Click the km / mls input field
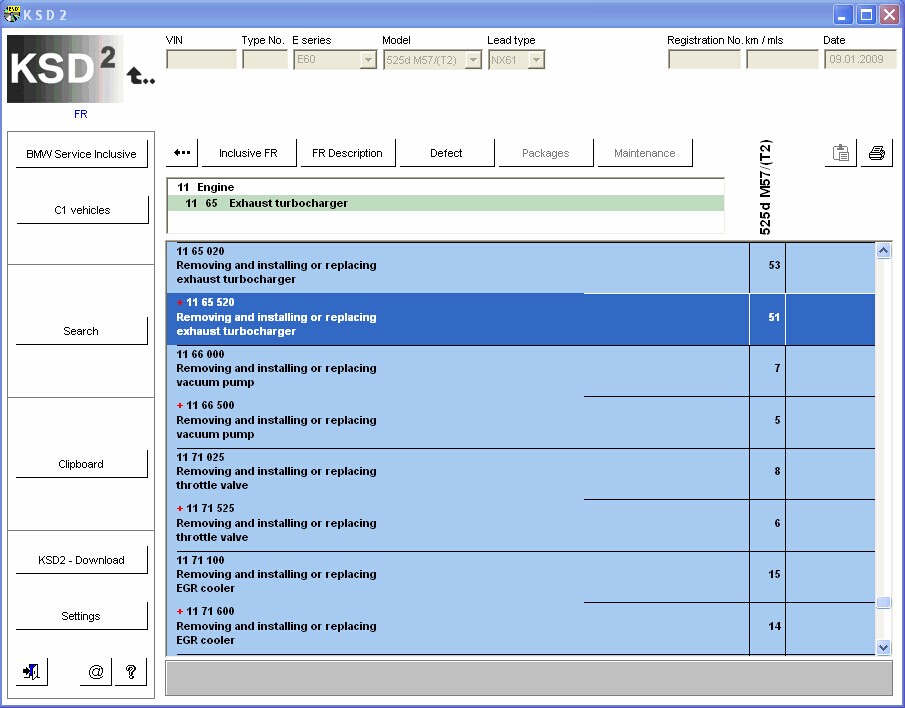The height and width of the screenshot is (708, 905). 782,59
